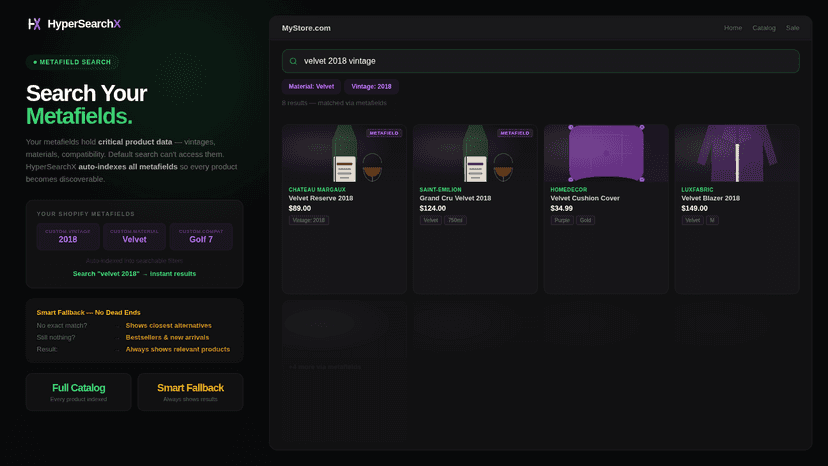Click METAFIELD badge on Grand Cru card
The width and height of the screenshot is (828, 466).
tap(515, 133)
